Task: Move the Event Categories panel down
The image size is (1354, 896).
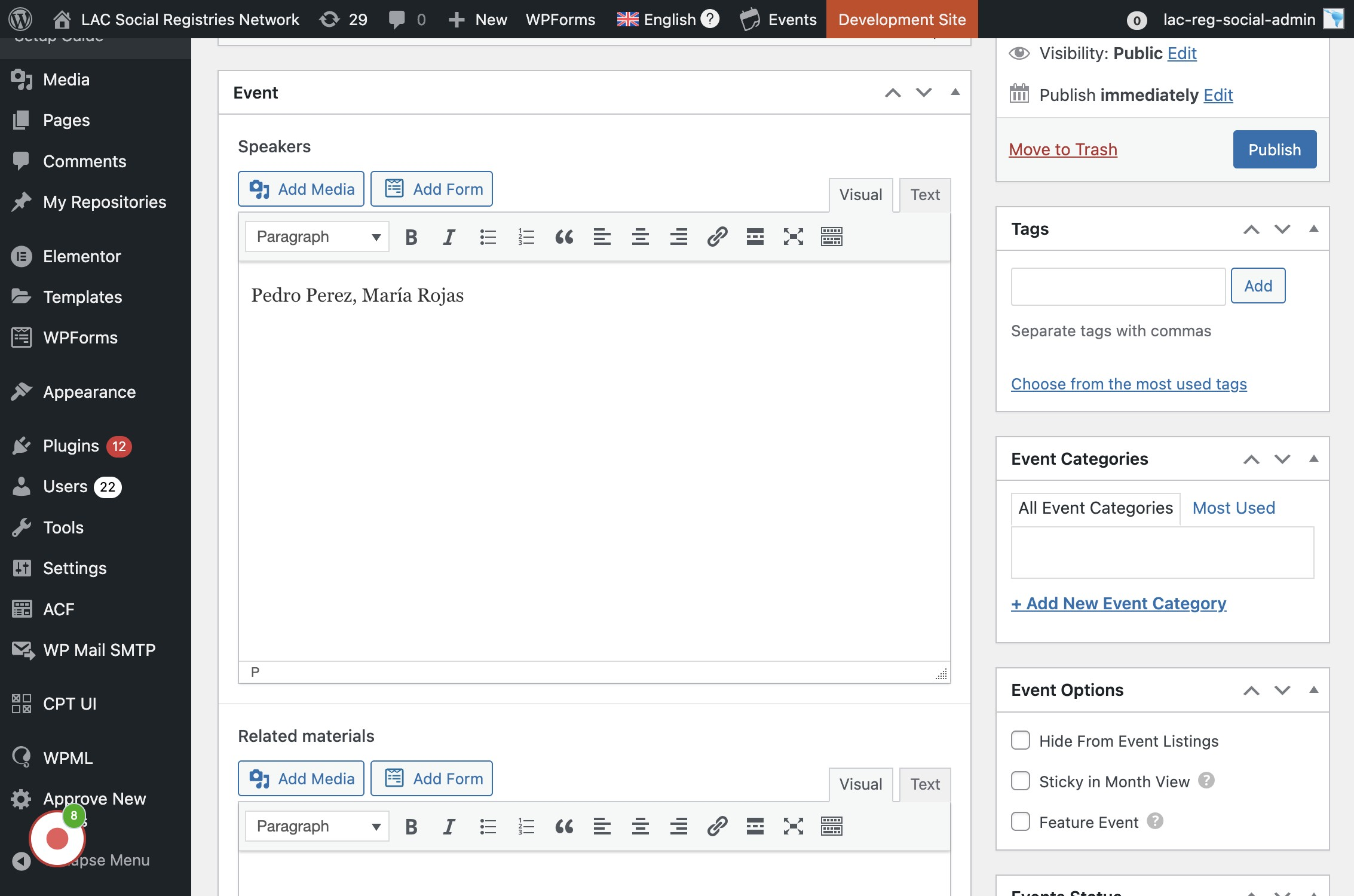Action: (x=1282, y=459)
